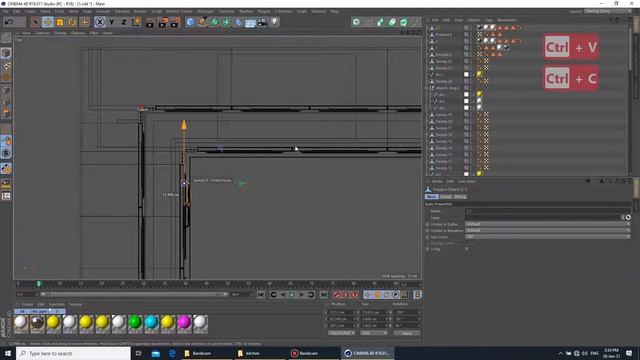Go to start of animation
640x360 pixels.
pos(261,295)
